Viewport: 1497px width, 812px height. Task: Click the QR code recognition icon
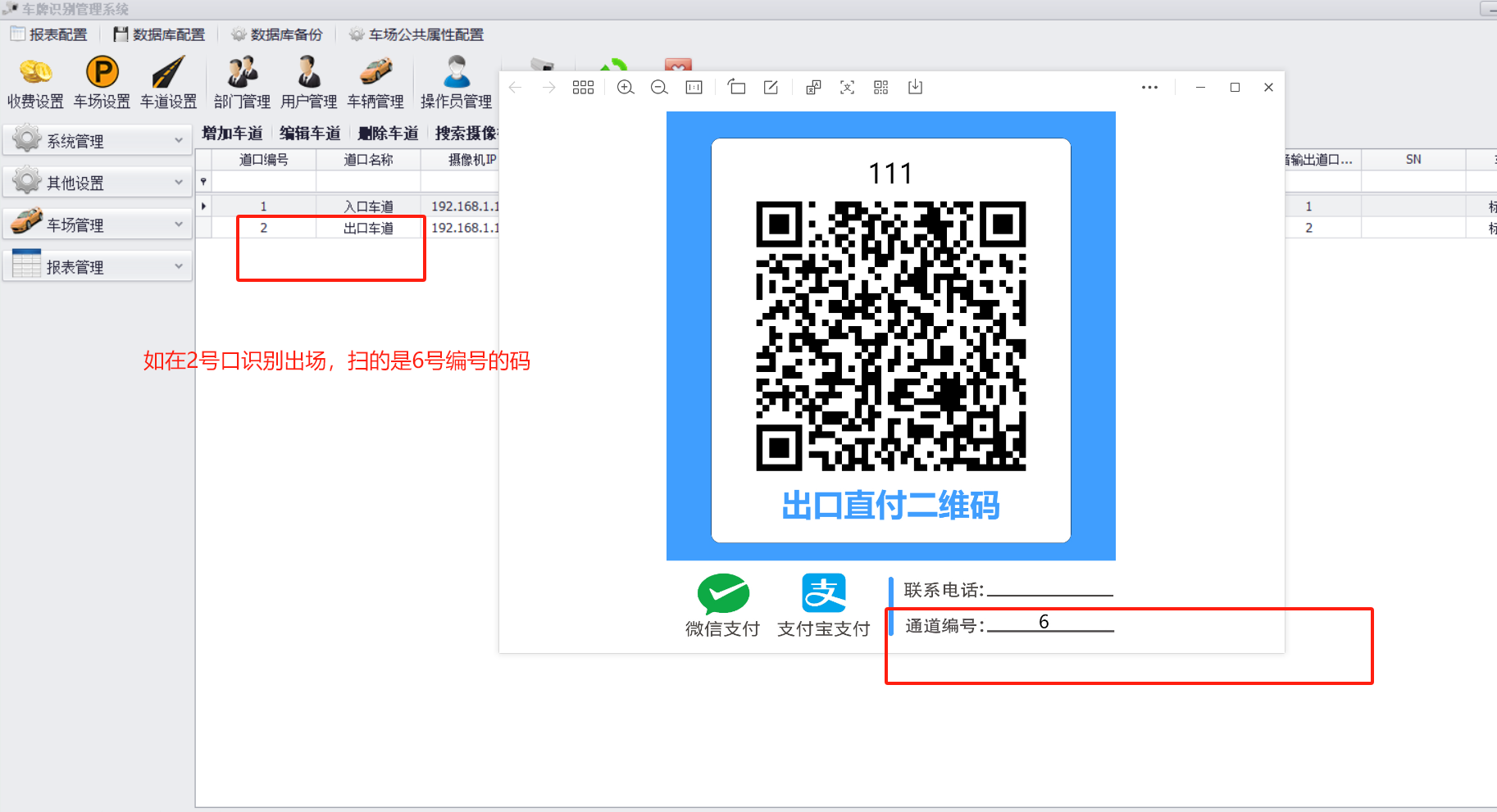(x=881, y=88)
